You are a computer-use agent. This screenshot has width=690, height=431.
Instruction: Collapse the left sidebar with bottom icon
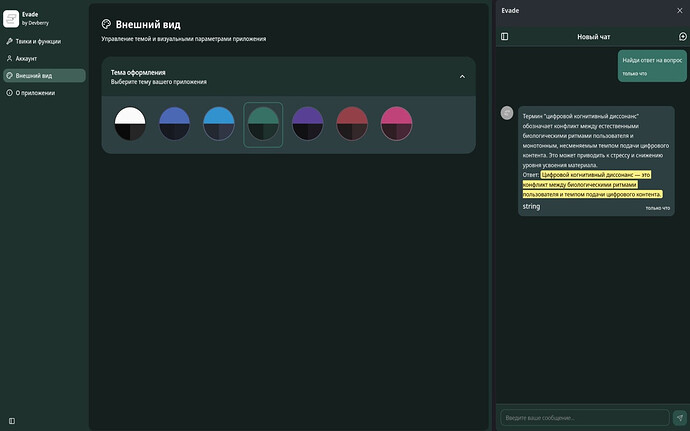11,420
